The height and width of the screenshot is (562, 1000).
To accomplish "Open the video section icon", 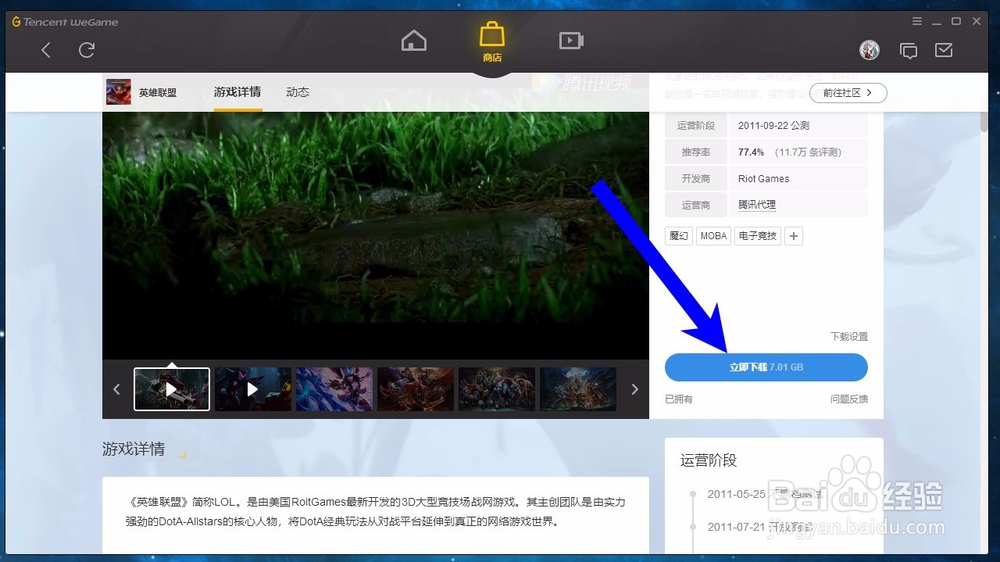I will pyautogui.click(x=571, y=41).
